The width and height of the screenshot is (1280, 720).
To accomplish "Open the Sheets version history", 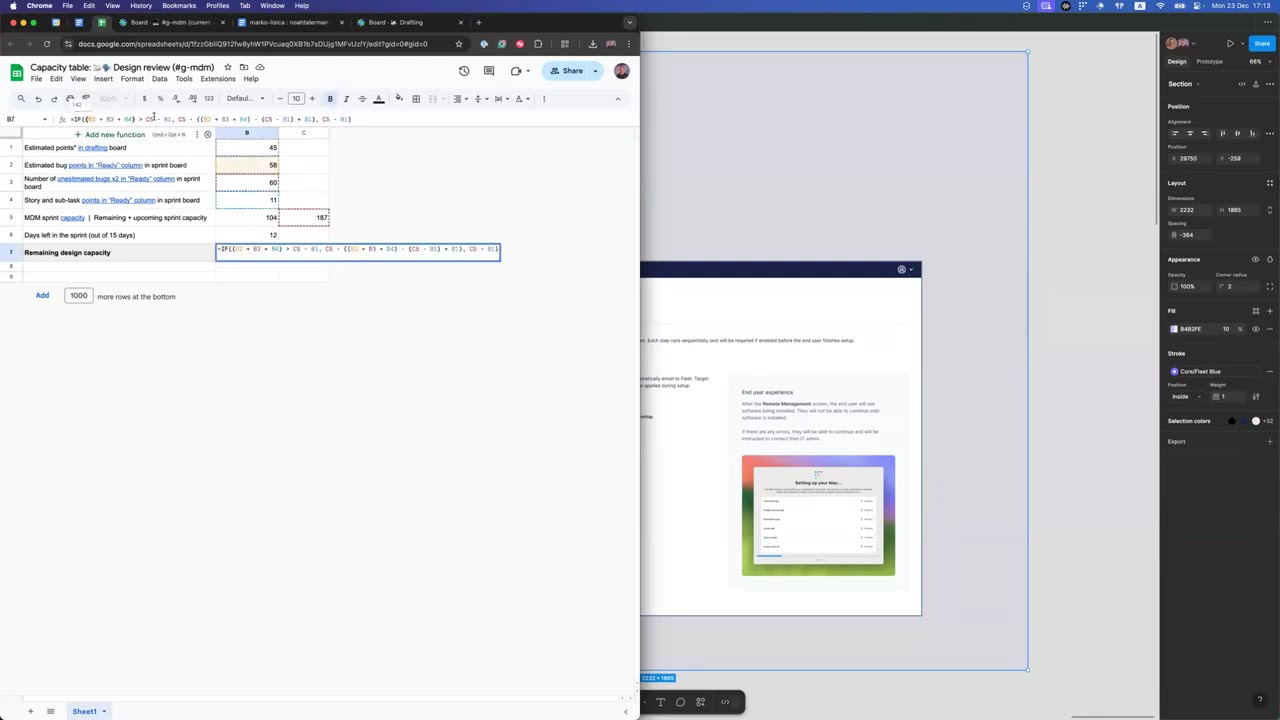I will 464,71.
